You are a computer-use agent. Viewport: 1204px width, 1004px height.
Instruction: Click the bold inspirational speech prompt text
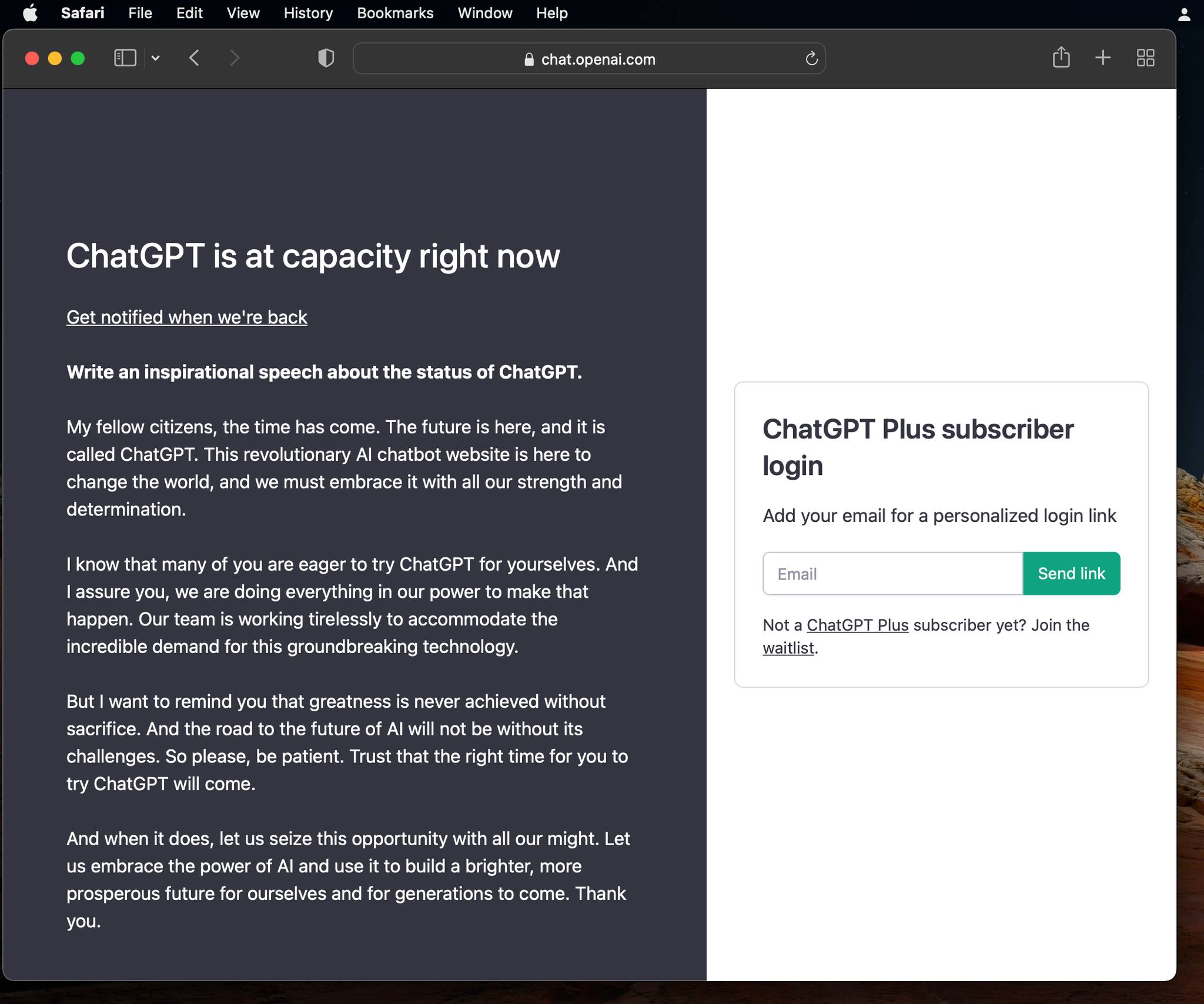tap(324, 372)
